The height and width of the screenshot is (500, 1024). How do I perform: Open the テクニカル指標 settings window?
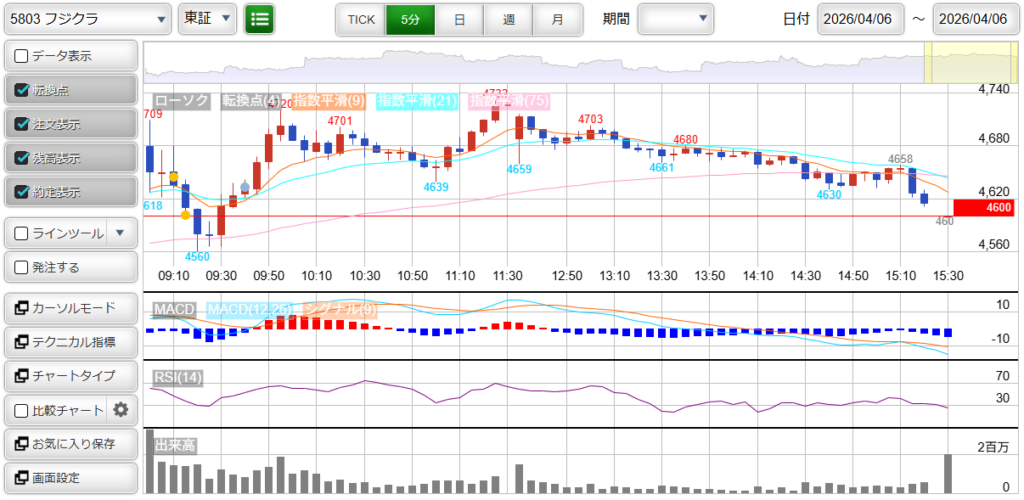(x=70, y=342)
